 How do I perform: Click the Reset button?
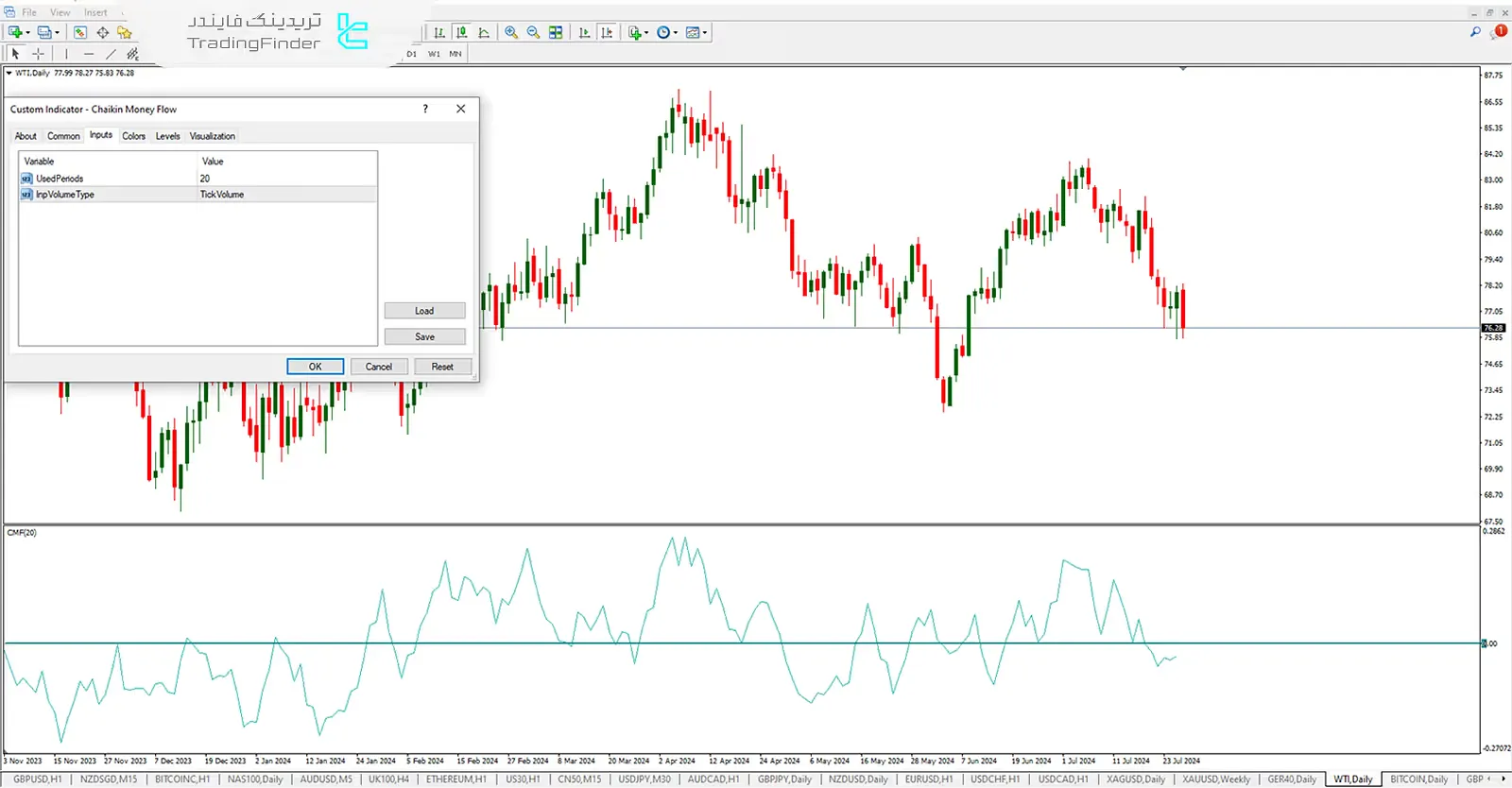click(442, 367)
